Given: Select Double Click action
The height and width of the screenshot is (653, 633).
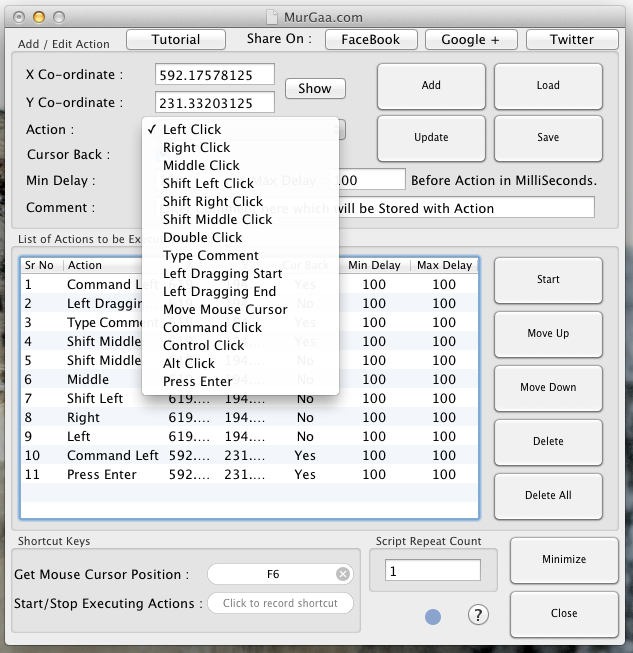Looking at the screenshot, I should pos(240,237).
